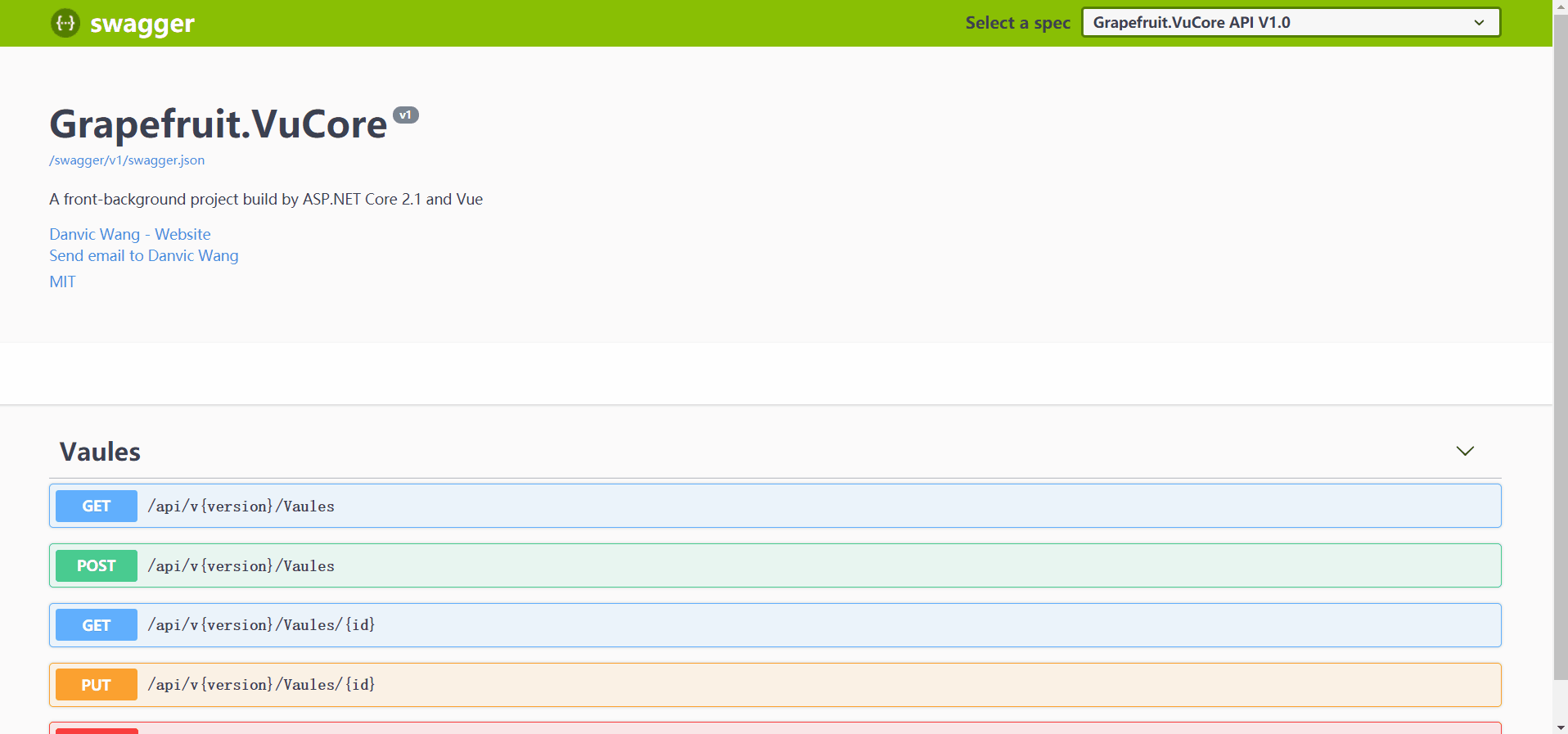Expand POST /api/v{version}/Vaules operation
The height and width of the screenshot is (734, 1568).
point(775,565)
